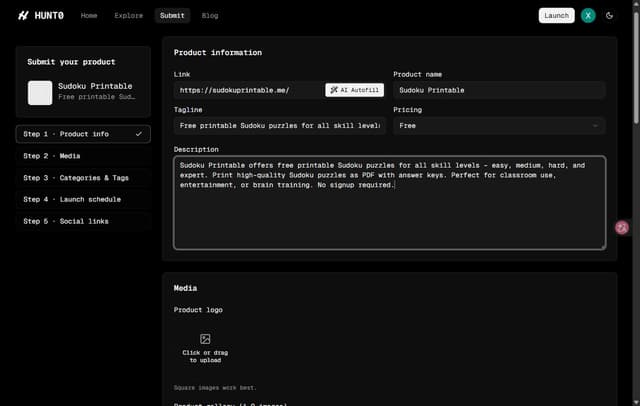
Task: Open the Explore nav item
Action: pyautogui.click(x=129, y=16)
